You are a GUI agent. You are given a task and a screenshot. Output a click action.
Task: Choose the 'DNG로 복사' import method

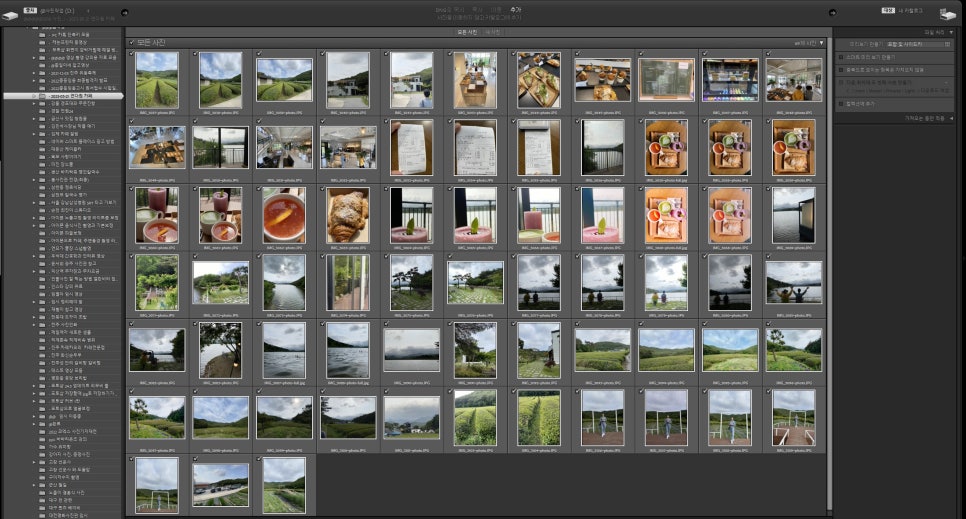(446, 8)
